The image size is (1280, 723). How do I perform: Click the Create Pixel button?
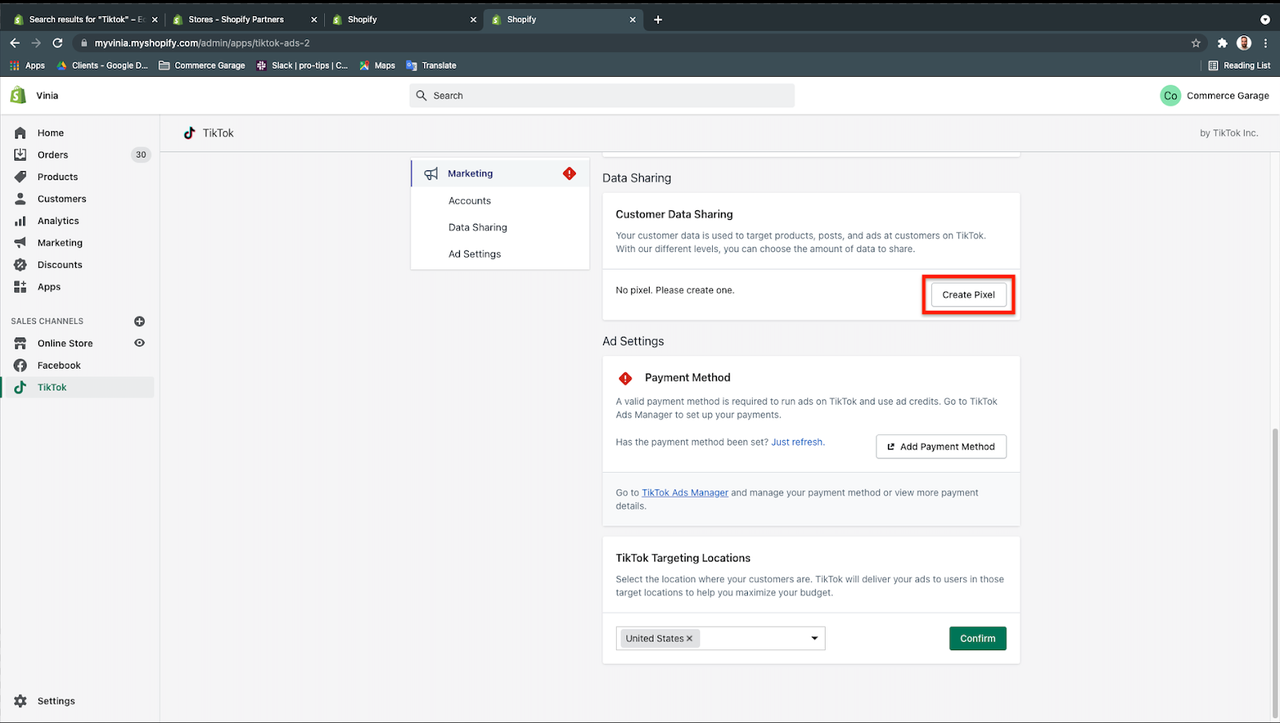[968, 295]
